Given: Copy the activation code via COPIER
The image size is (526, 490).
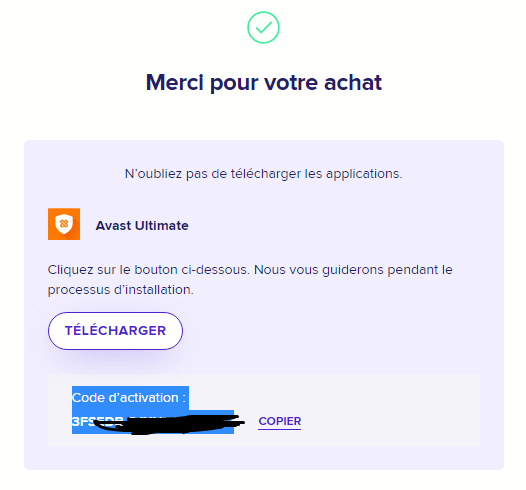Looking at the screenshot, I should click(x=279, y=421).
